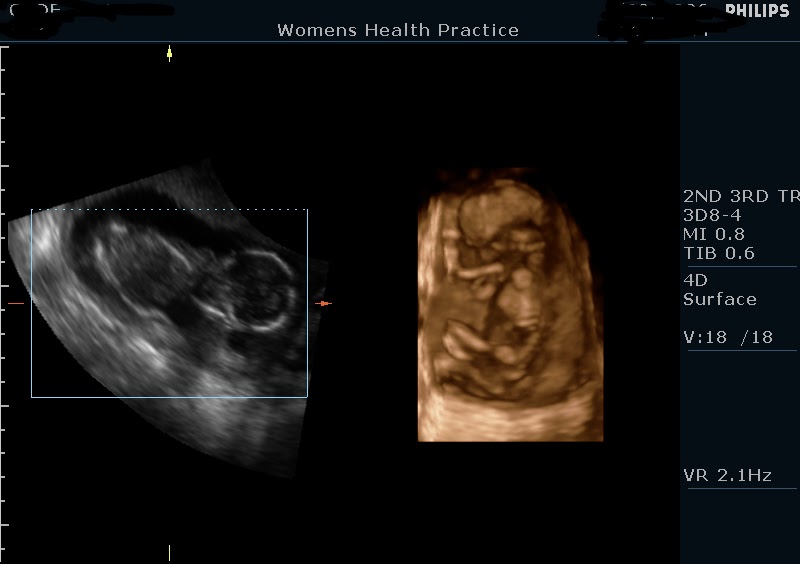The height and width of the screenshot is (564, 800).
Task: Click the 'Womens Health Practice' header text
Action: 398,30
